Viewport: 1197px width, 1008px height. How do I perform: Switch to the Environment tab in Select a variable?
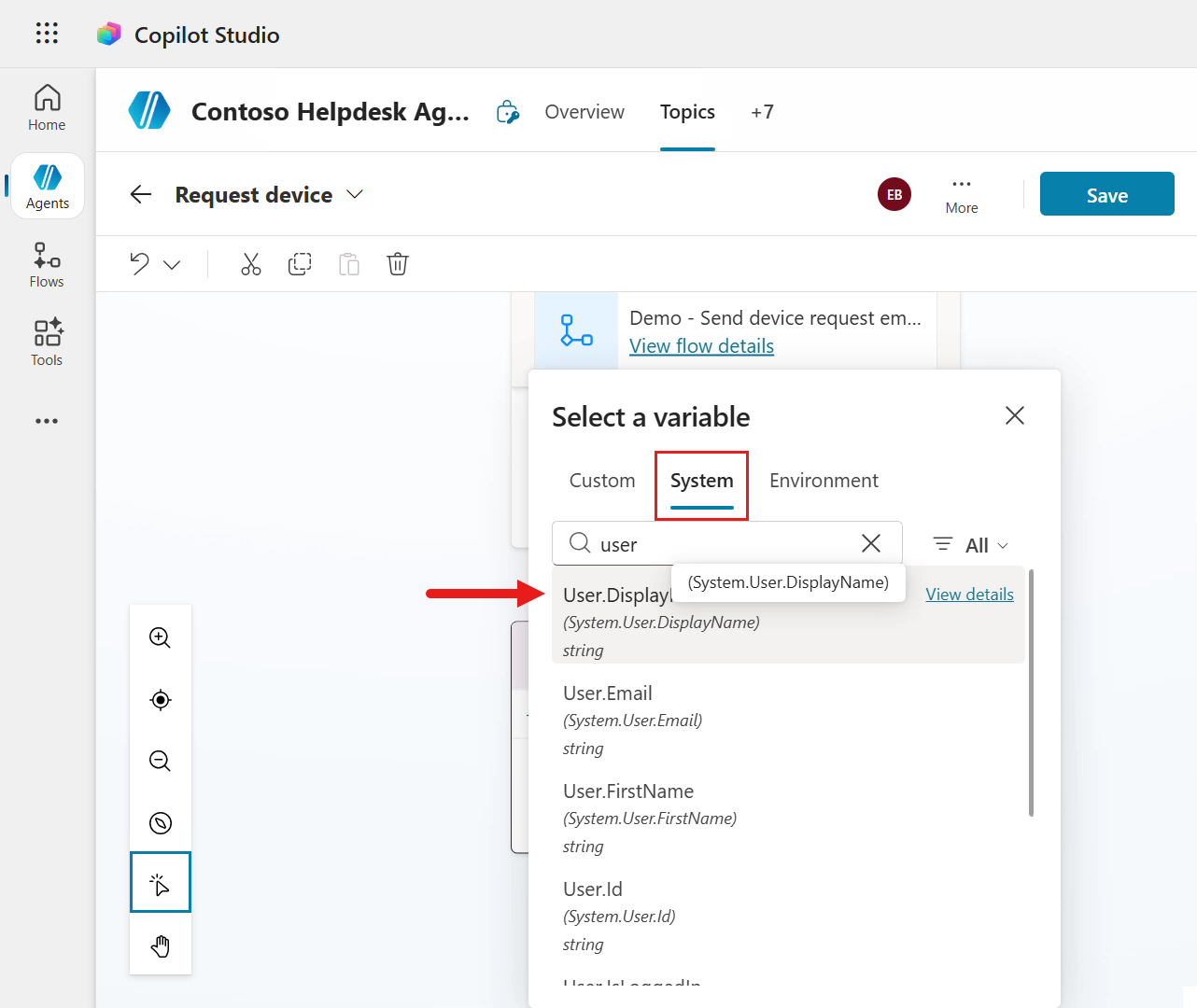coord(824,480)
